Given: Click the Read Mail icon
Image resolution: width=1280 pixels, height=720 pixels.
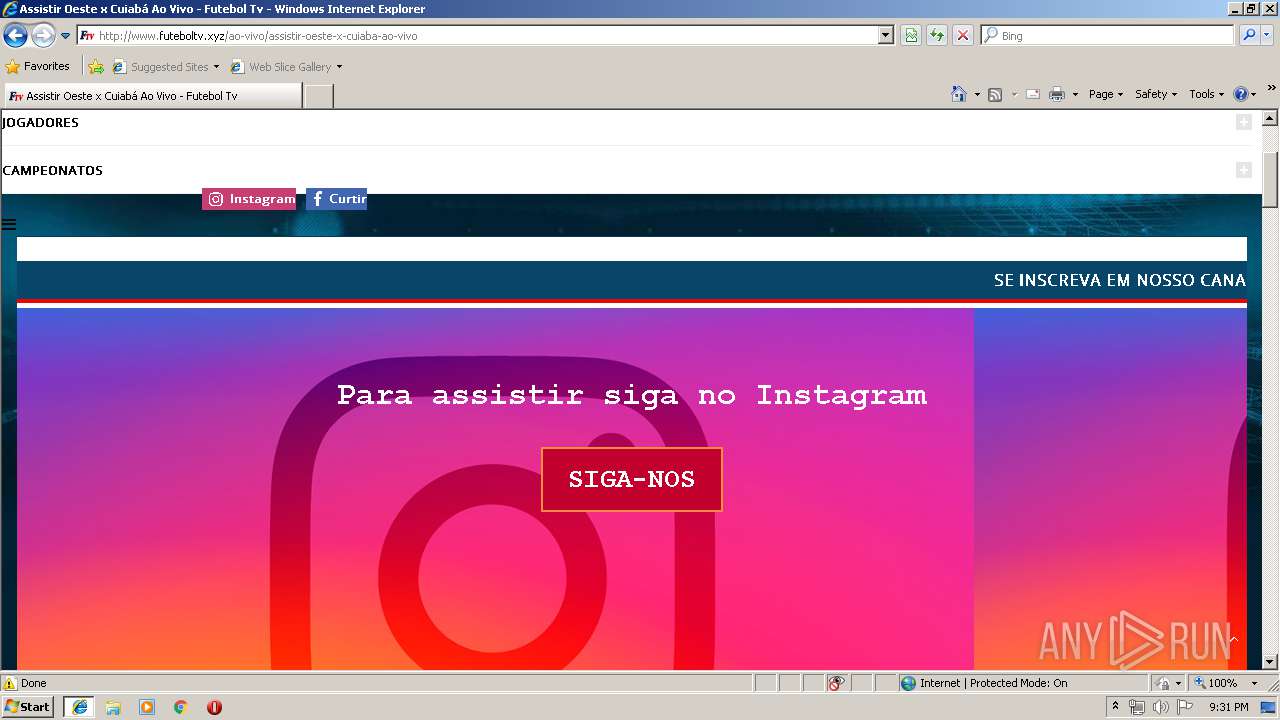Looking at the screenshot, I should pos(1033,94).
